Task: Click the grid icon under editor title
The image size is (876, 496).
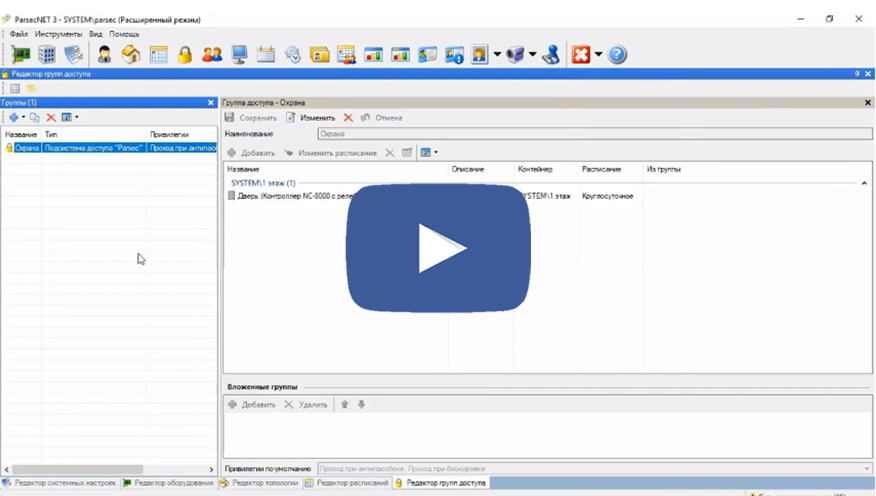Action: pos(15,88)
